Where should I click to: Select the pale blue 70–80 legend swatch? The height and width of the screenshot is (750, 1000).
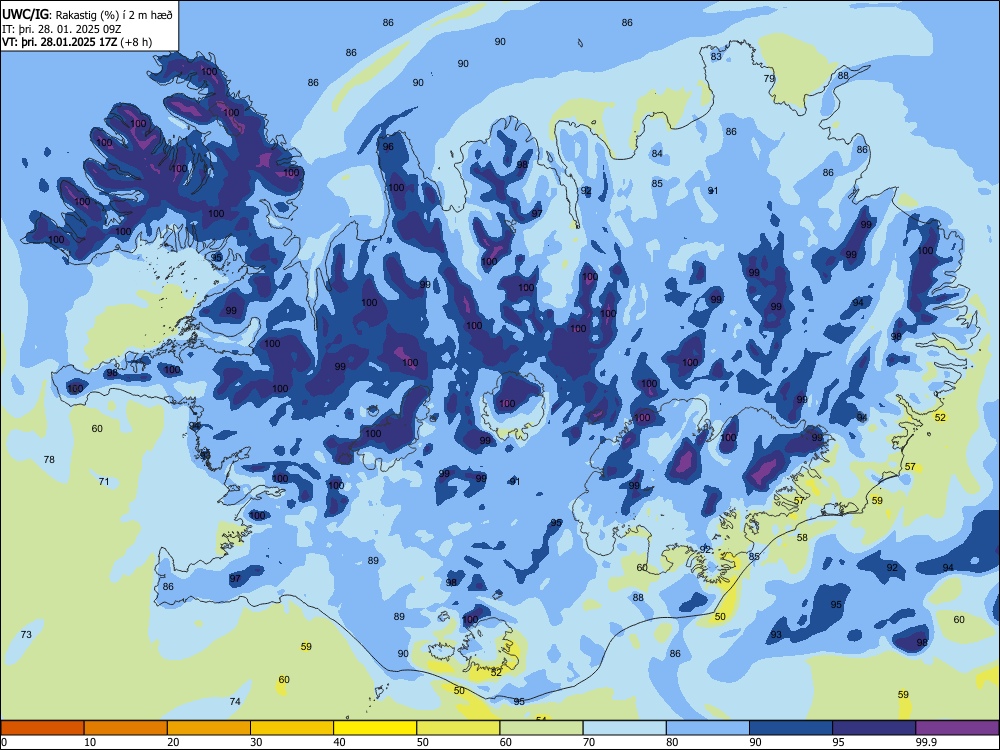coord(624,728)
